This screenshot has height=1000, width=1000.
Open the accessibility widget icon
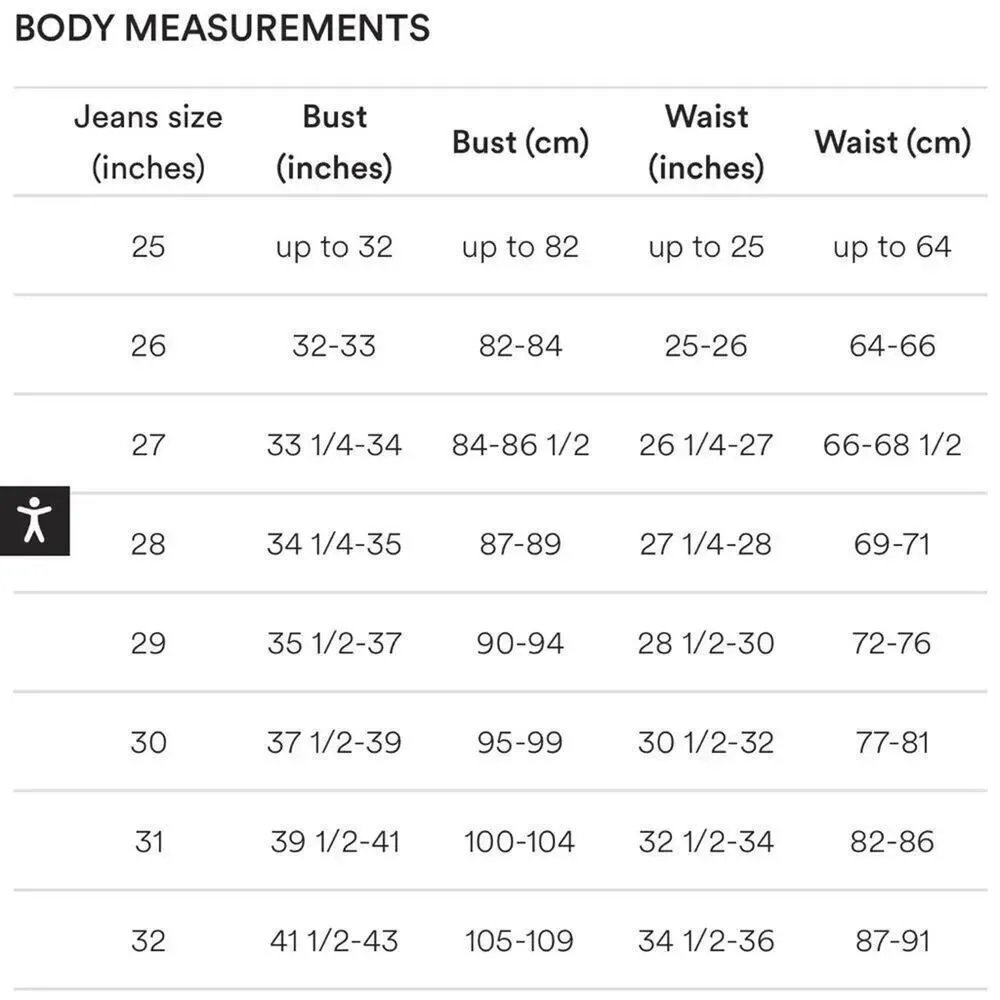[x=35, y=520]
